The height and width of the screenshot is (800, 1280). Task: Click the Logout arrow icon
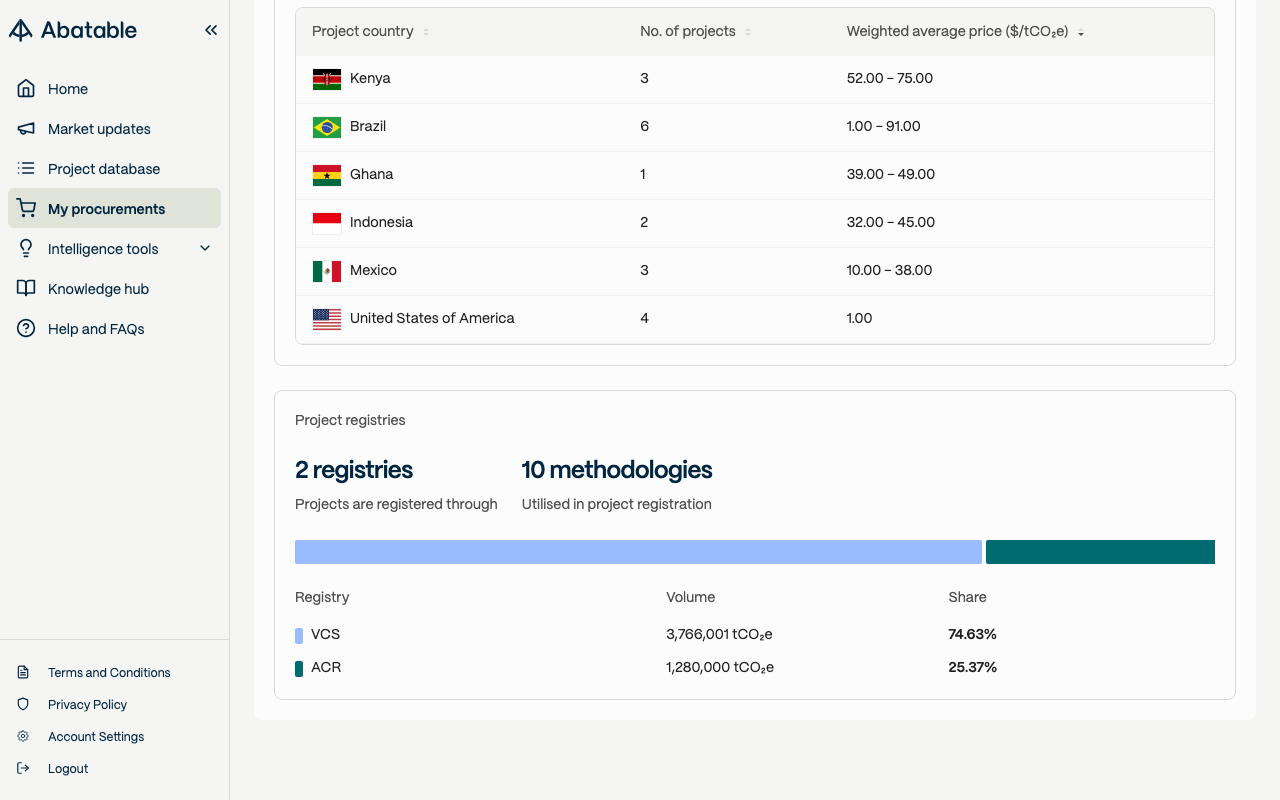coord(24,769)
